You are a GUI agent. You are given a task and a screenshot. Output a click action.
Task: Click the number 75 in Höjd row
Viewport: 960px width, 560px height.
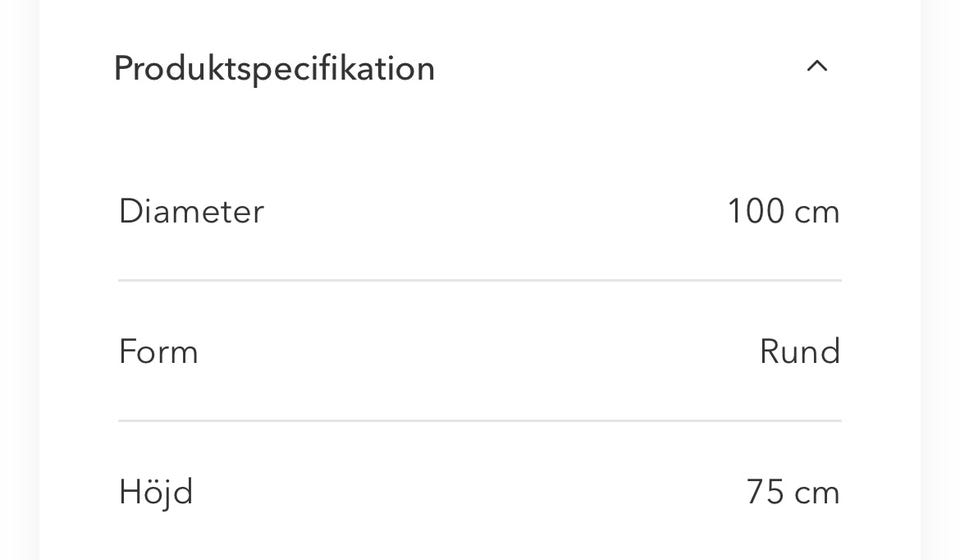764,492
